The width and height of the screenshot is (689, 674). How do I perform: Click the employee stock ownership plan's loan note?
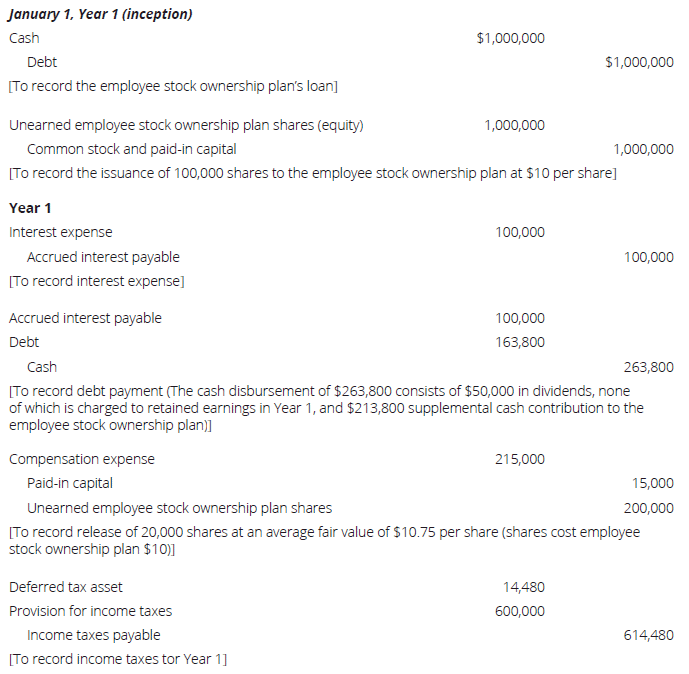tap(172, 86)
